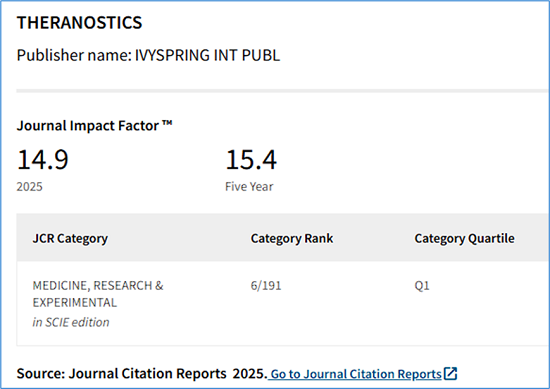Click the Journal Impact Factor heading
Image resolution: width=550 pixels, height=389 pixels.
point(94,126)
